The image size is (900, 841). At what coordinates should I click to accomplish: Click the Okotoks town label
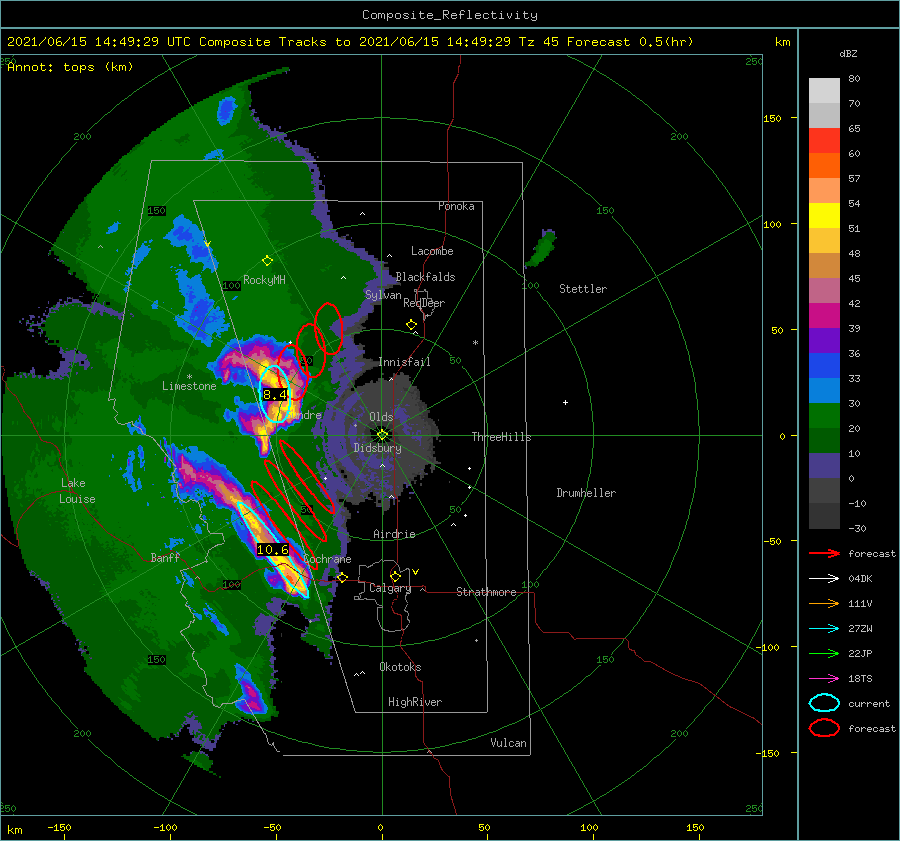(x=400, y=667)
